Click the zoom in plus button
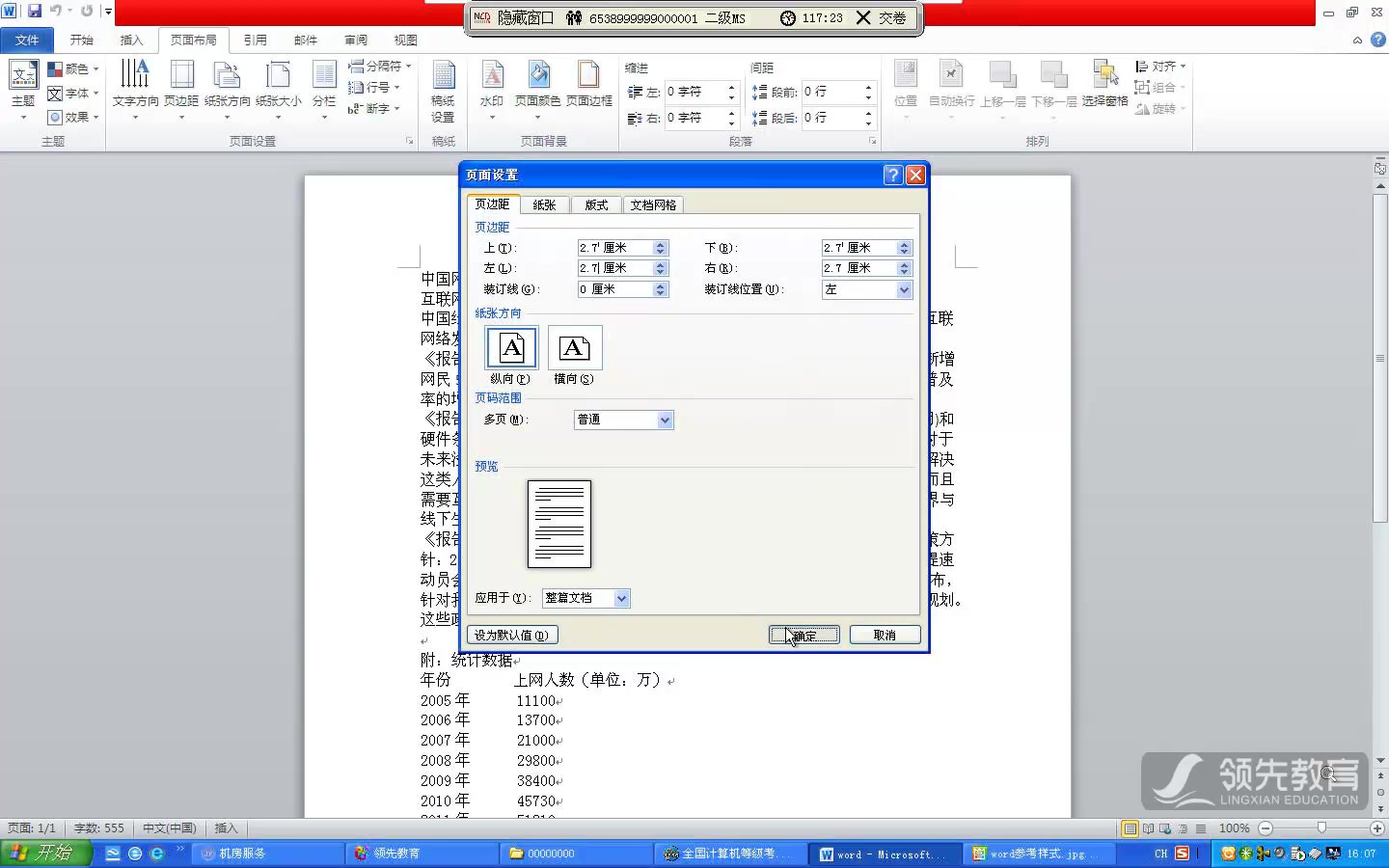1389x868 pixels. pyautogui.click(x=1377, y=828)
